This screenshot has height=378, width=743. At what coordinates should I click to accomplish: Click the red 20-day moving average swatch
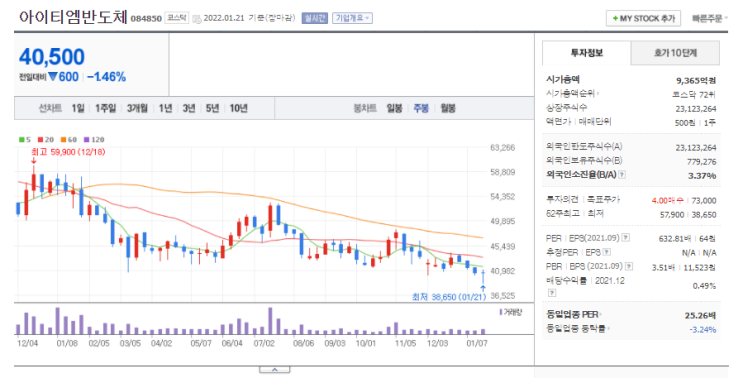(41, 140)
